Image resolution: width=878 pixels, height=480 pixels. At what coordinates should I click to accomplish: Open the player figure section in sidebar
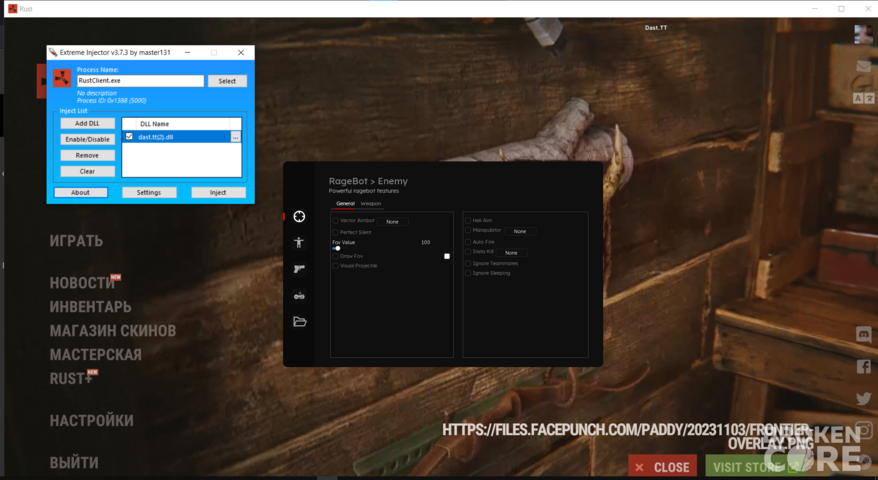coord(299,243)
